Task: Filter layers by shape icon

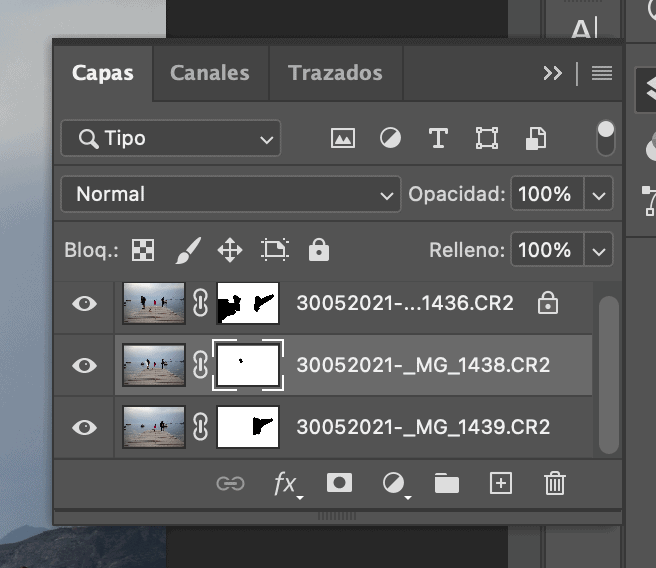Action: tap(487, 138)
